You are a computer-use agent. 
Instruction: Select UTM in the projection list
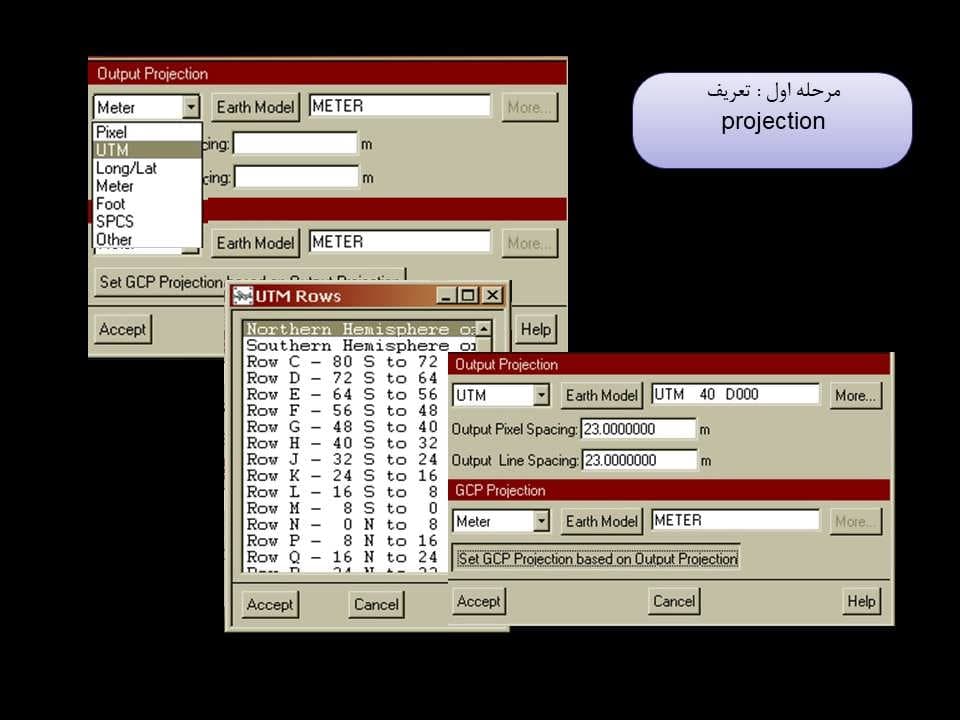[x=147, y=150]
